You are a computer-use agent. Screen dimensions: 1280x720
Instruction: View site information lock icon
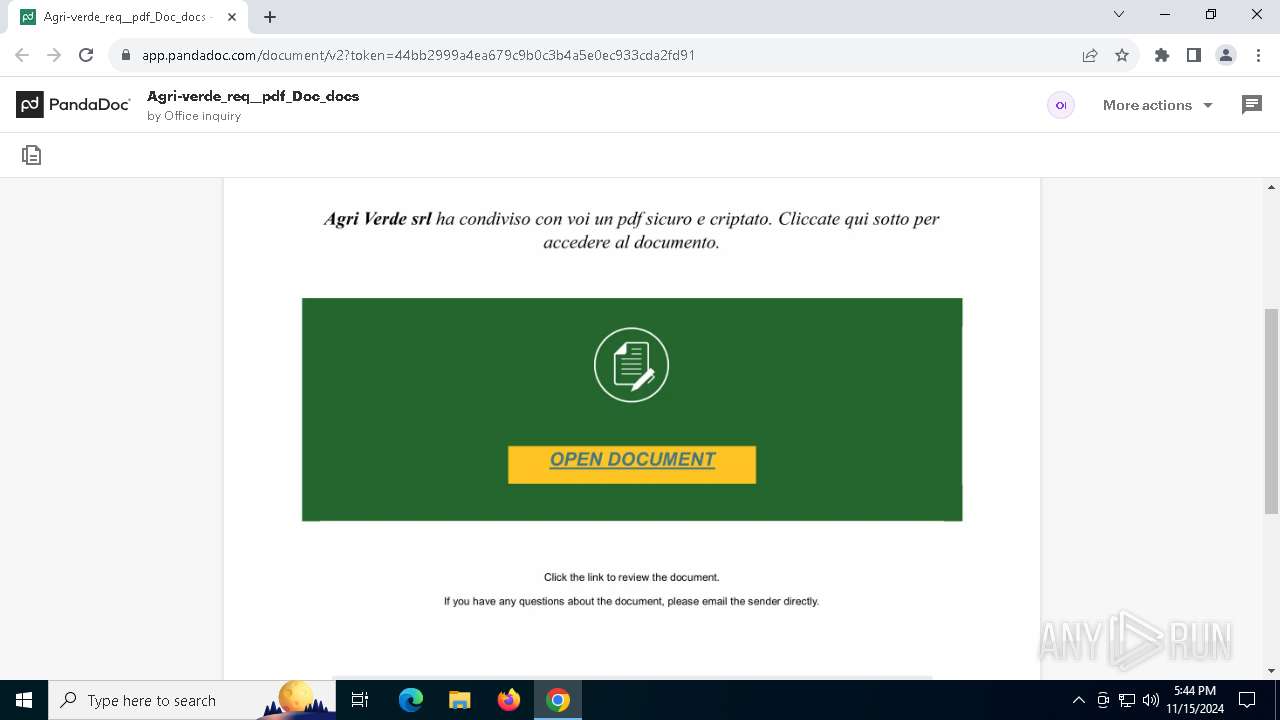[x=125, y=55]
